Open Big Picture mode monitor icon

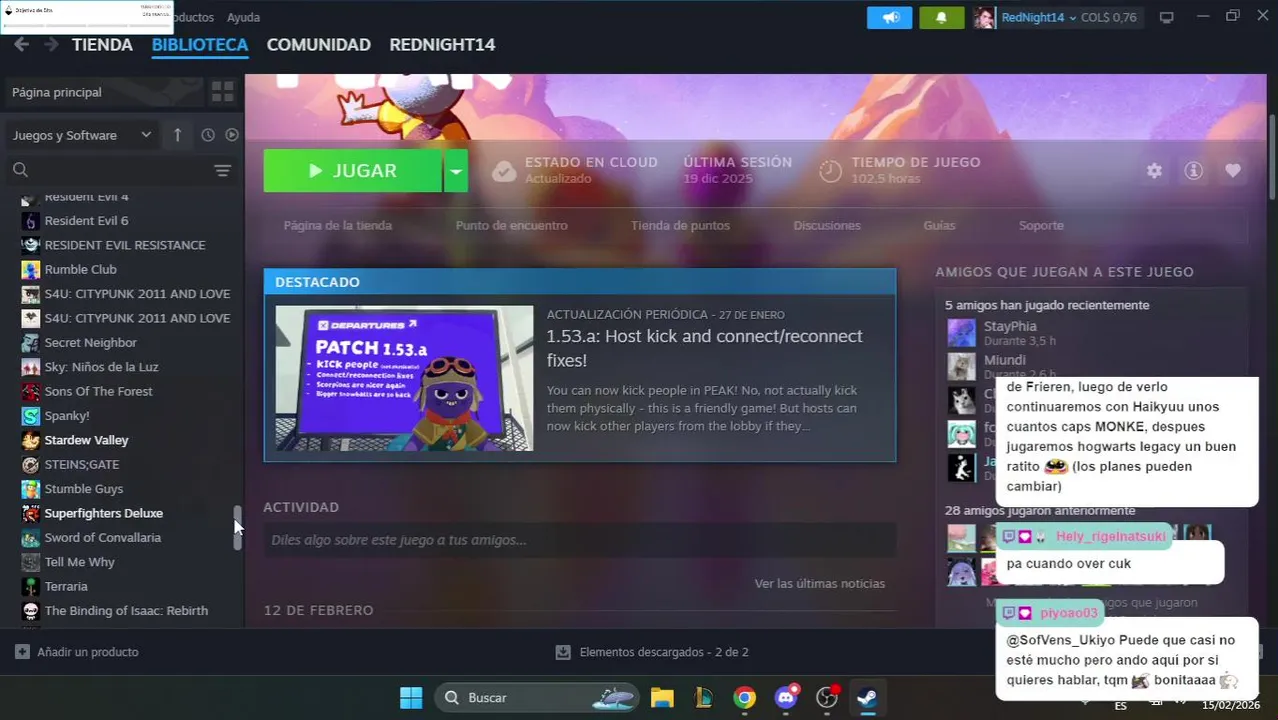(1166, 17)
